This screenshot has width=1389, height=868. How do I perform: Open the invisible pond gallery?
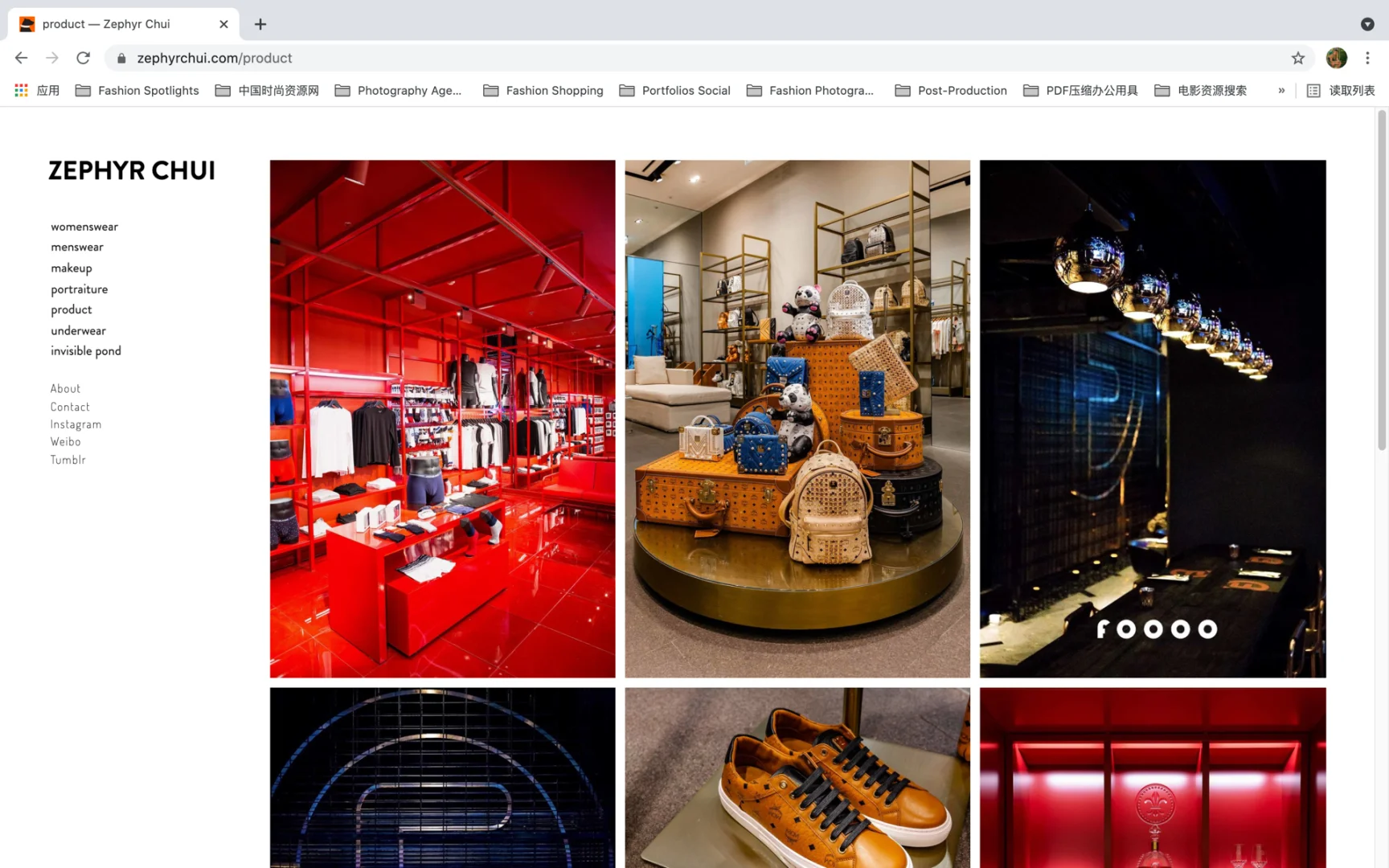click(x=86, y=350)
